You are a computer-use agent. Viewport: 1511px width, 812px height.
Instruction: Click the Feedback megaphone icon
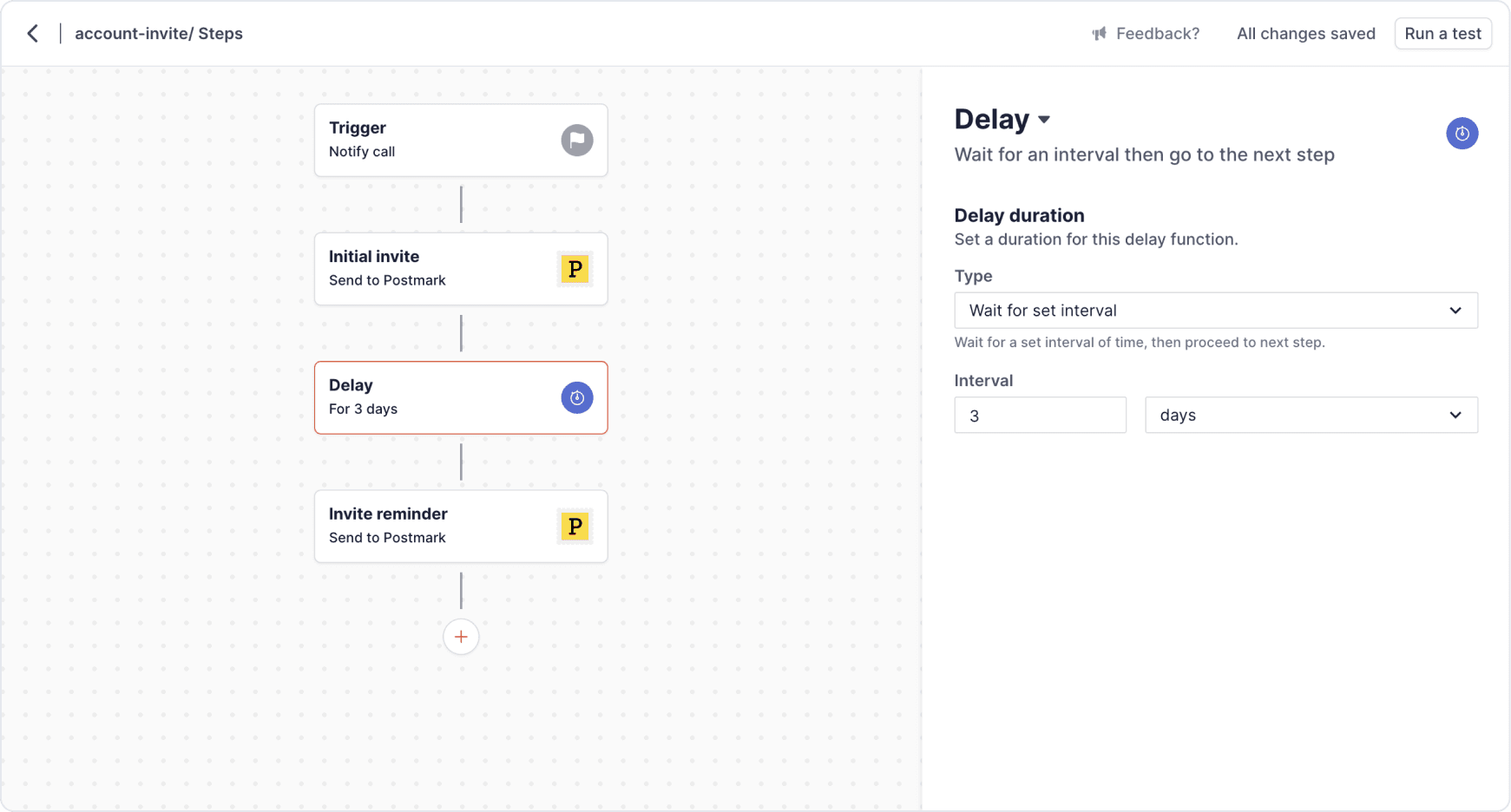click(1100, 34)
